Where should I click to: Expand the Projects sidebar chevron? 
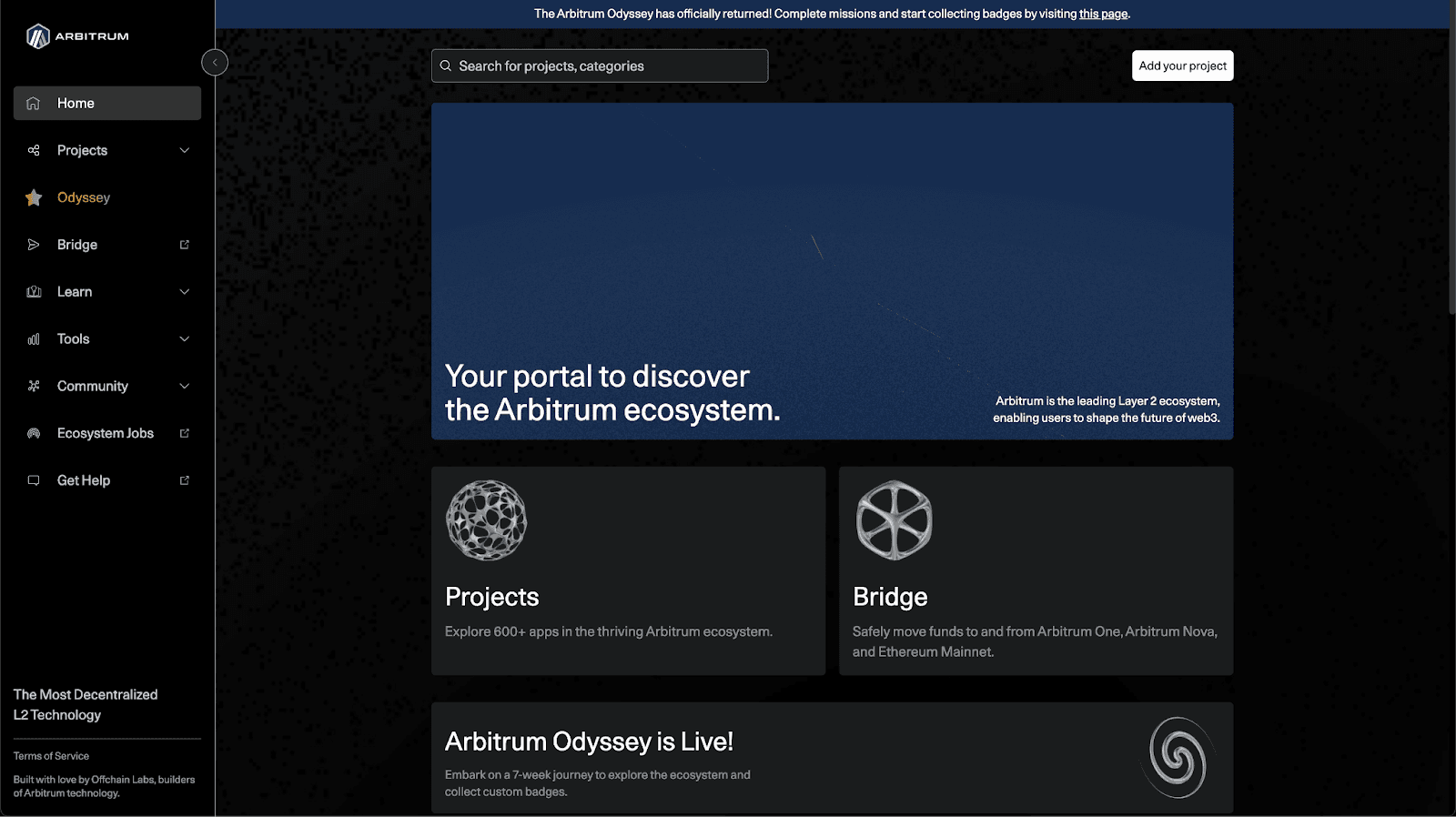click(185, 150)
